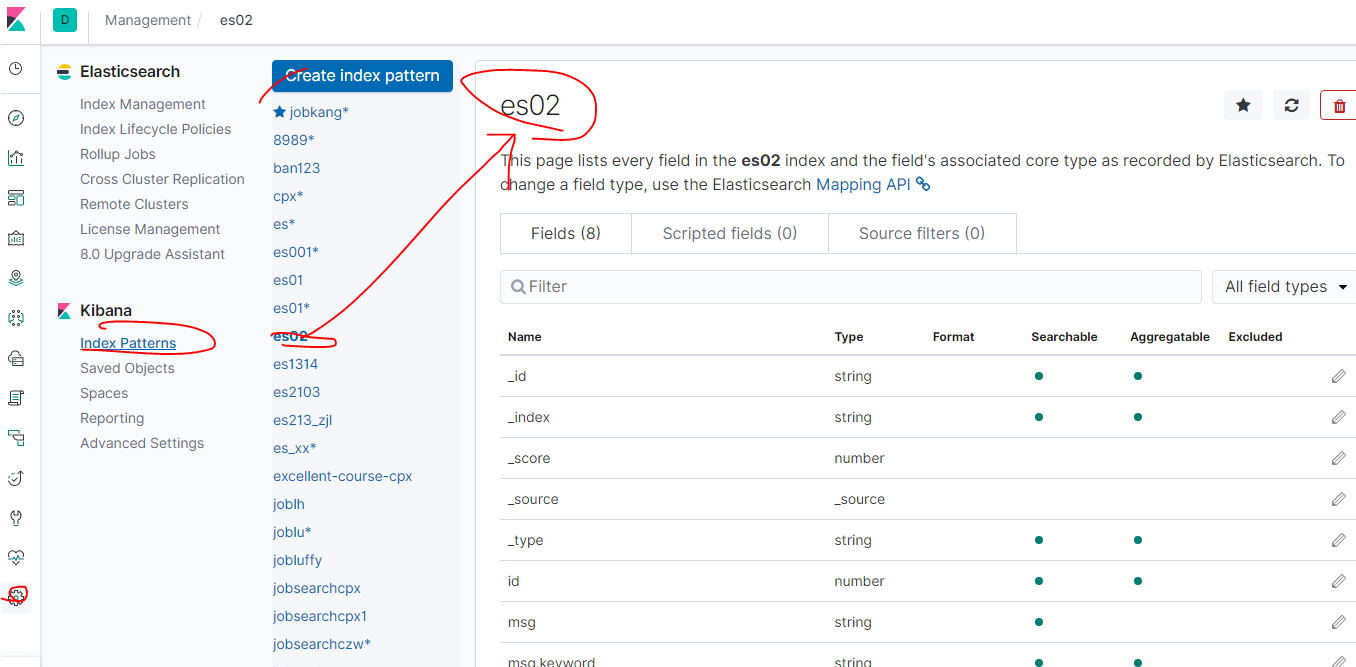Viewport: 1356px width, 667px height.
Task: Open Dev Tools wrench icon
Action: pos(16,518)
